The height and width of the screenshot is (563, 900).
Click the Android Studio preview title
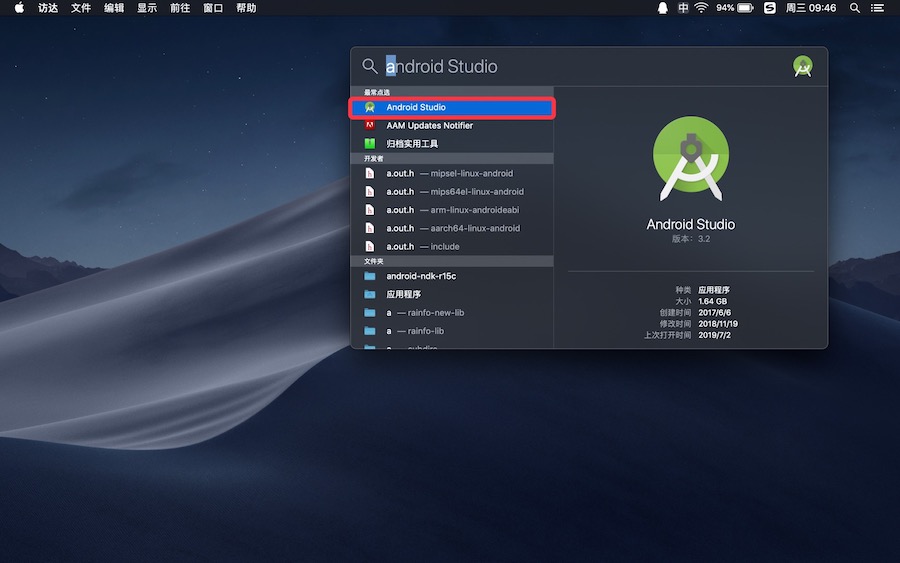point(690,224)
